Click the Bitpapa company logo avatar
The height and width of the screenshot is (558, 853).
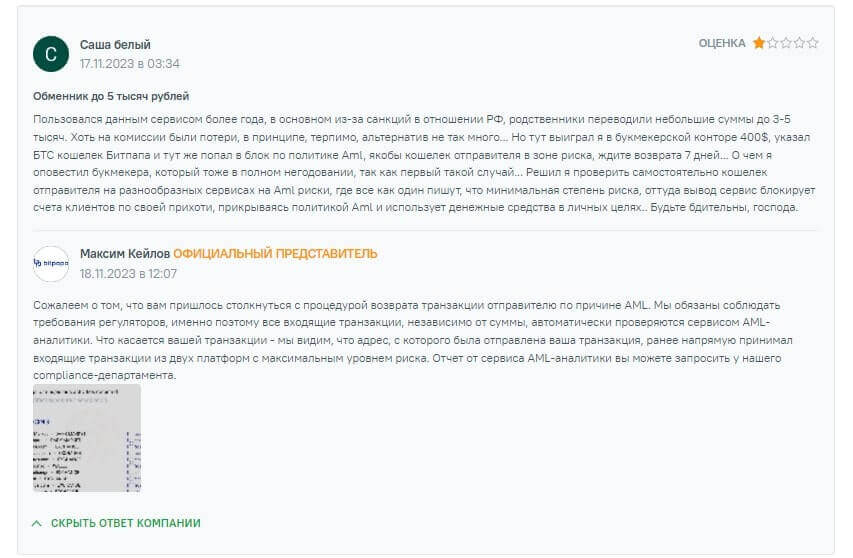[x=51, y=263]
